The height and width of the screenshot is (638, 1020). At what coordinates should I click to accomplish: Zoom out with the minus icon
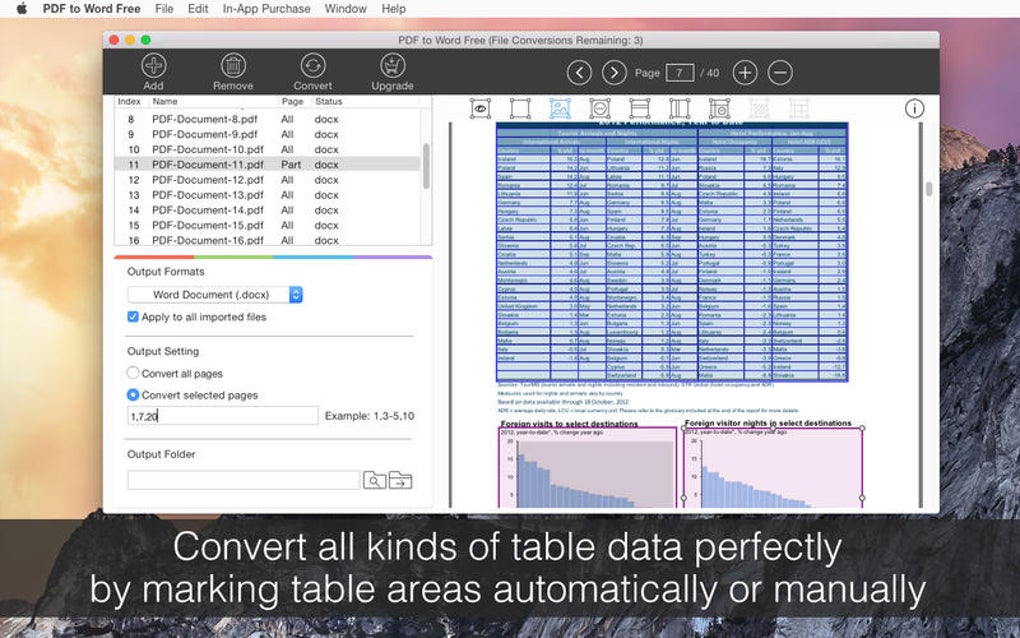[x=780, y=72]
